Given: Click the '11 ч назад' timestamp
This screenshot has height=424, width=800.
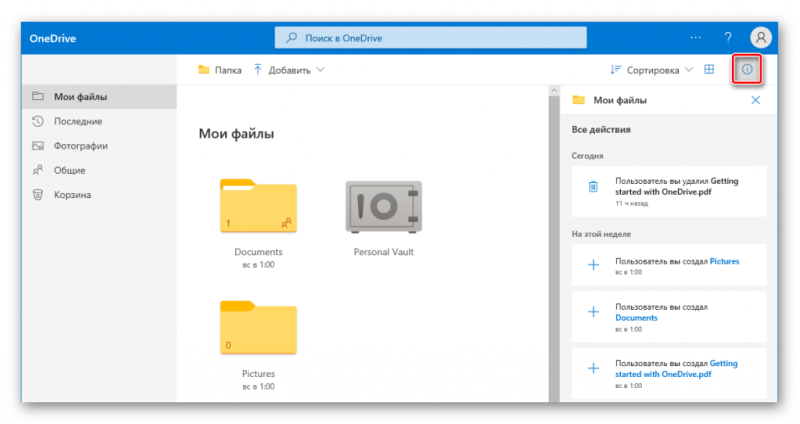Looking at the screenshot, I should (x=632, y=203).
